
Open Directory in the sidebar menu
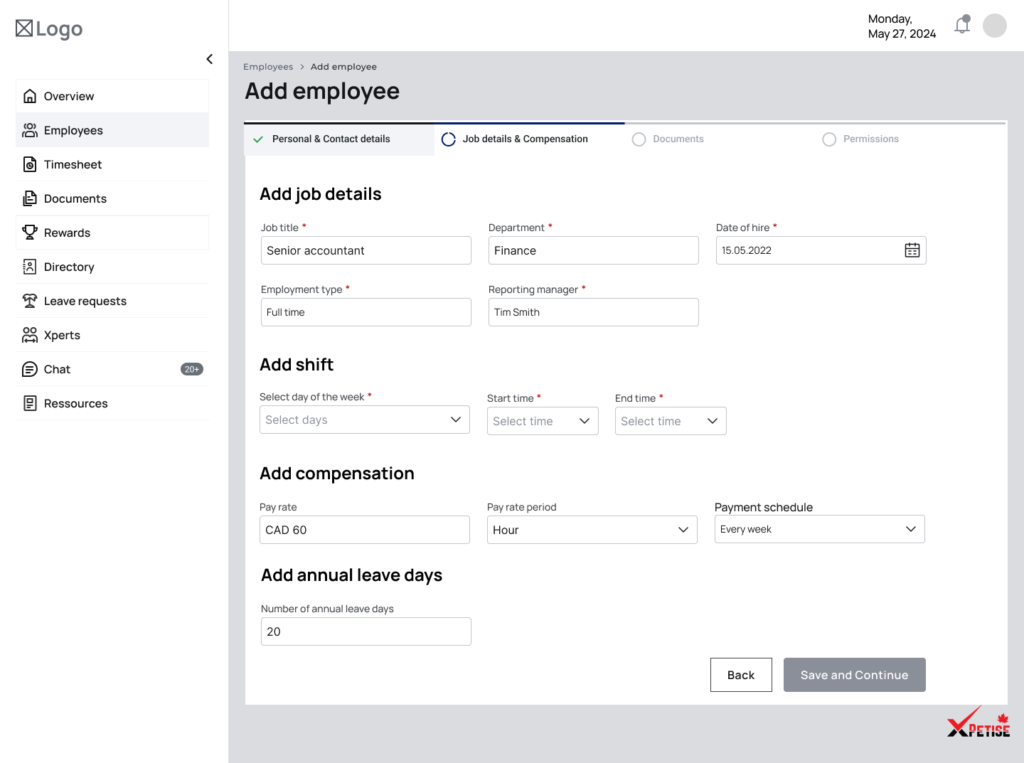click(69, 267)
